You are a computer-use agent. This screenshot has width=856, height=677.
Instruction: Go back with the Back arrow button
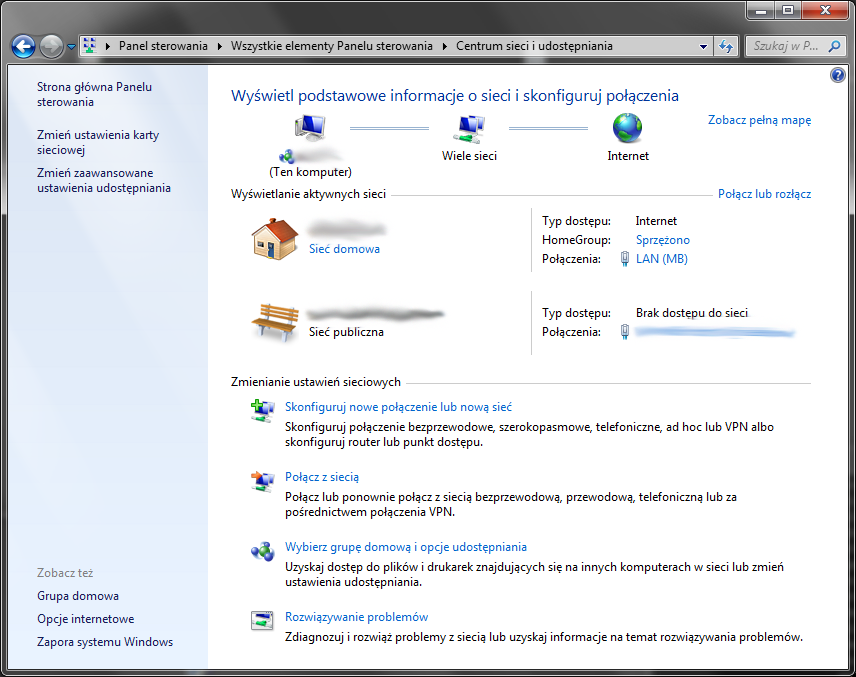[23, 46]
